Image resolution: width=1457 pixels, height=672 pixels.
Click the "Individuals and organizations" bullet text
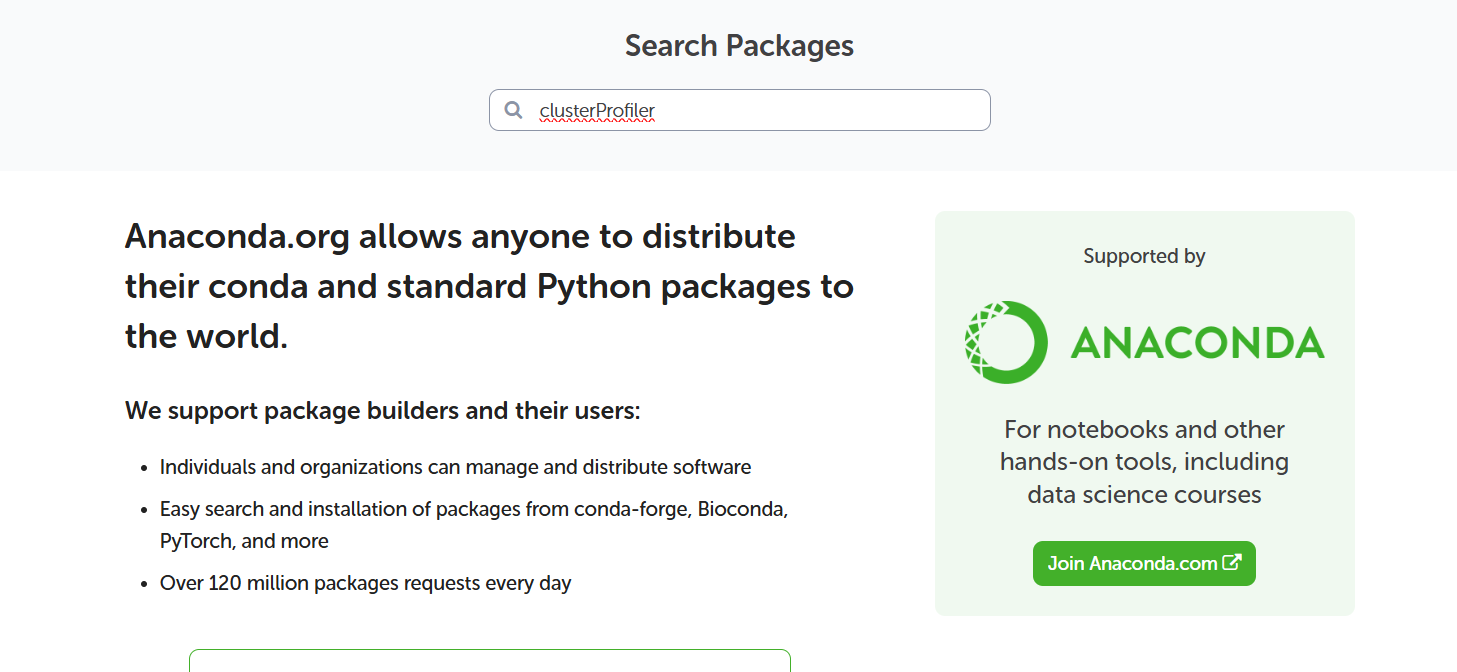(x=455, y=467)
